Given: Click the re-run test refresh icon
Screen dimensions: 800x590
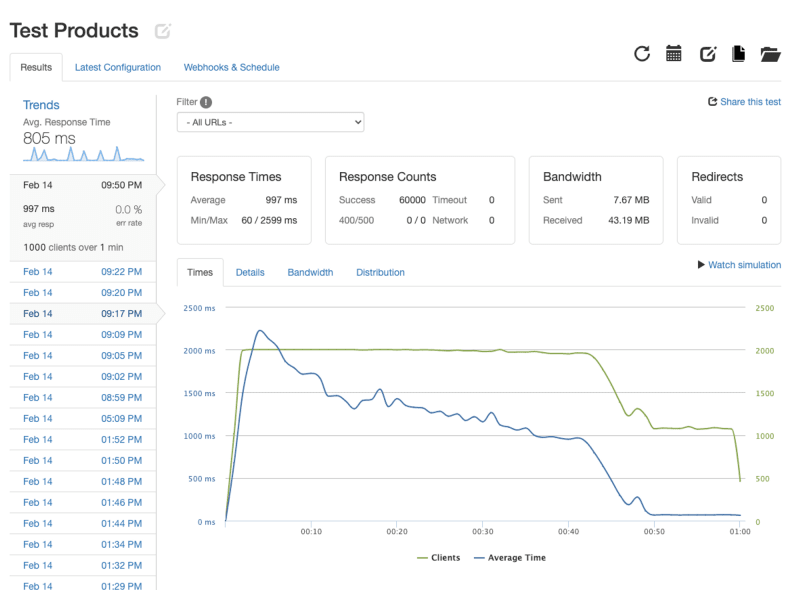Looking at the screenshot, I should click(642, 54).
